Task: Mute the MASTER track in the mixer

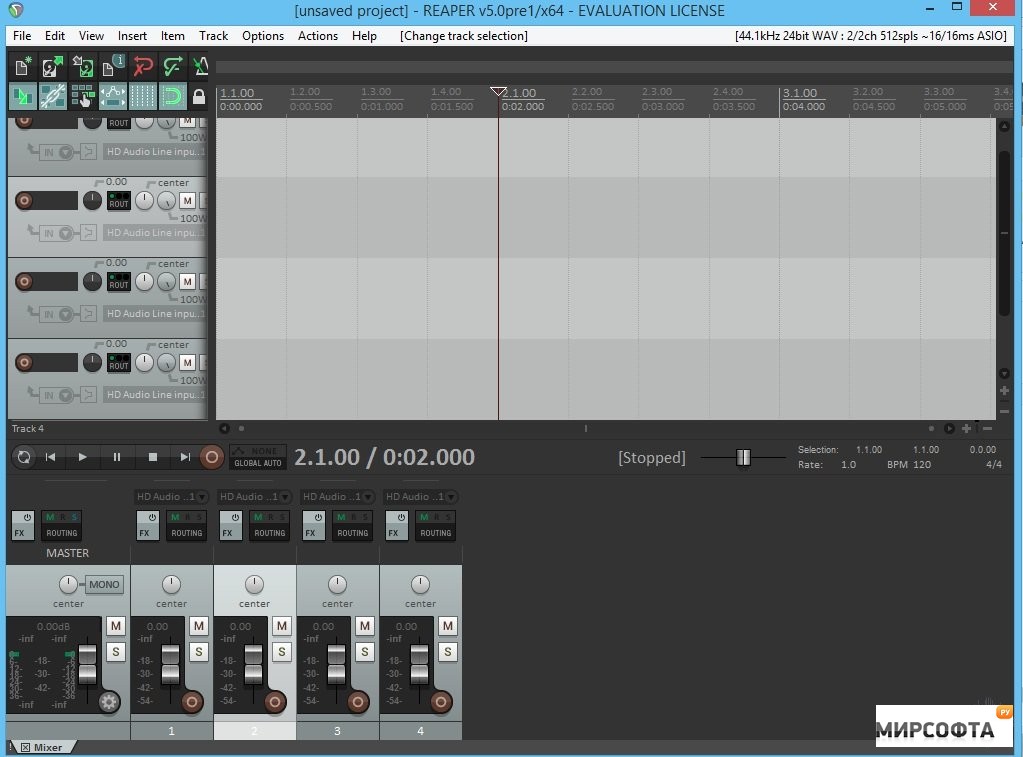Action: [x=115, y=626]
